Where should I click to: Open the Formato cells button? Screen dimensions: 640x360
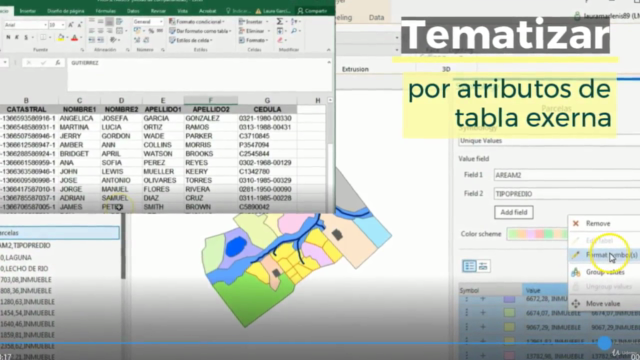click(x=253, y=40)
